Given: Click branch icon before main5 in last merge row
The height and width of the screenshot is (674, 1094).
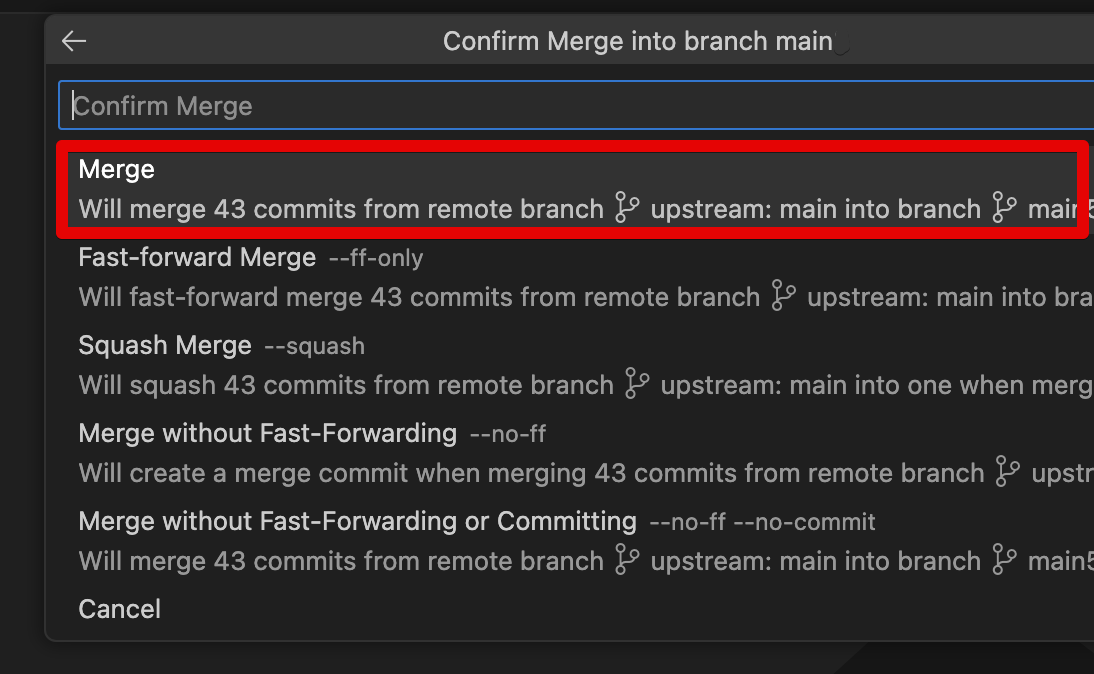Looking at the screenshot, I should [x=1004, y=560].
